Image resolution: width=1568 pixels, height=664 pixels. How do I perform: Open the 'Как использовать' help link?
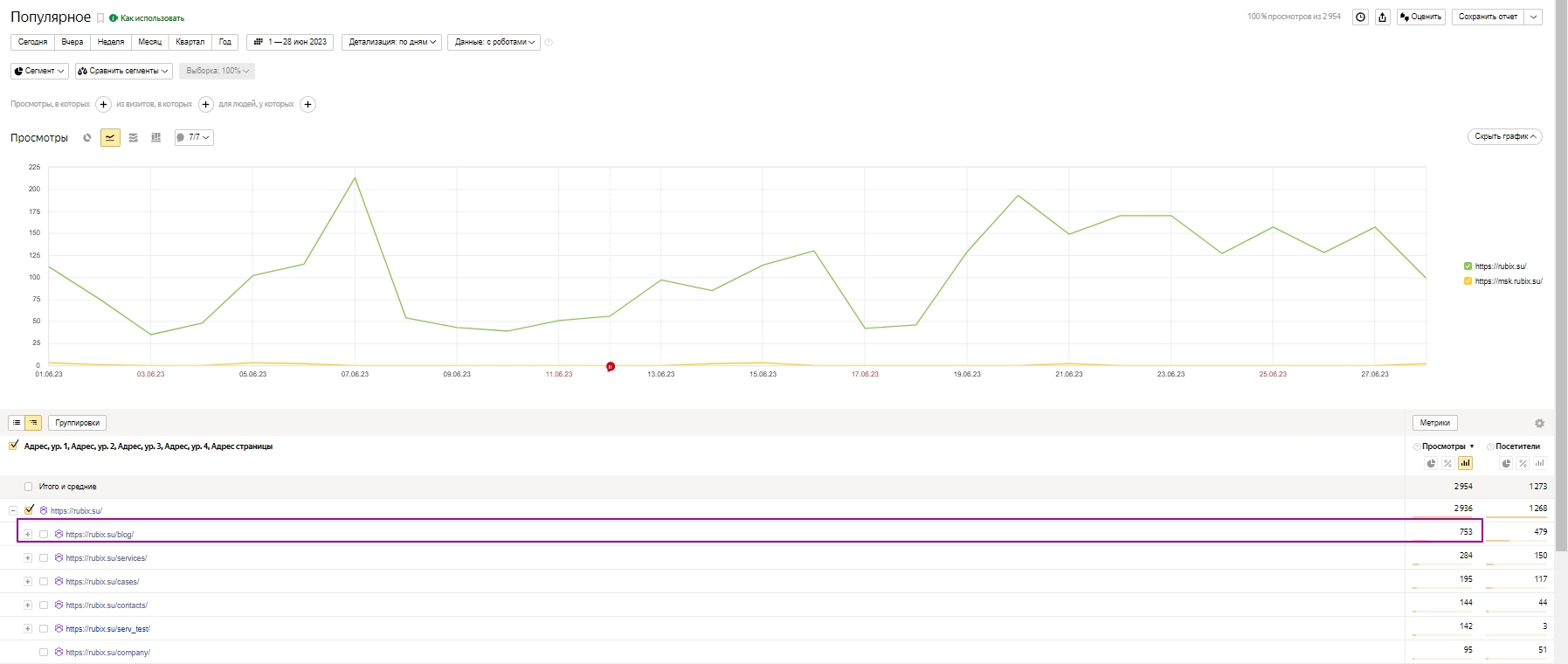click(x=151, y=18)
